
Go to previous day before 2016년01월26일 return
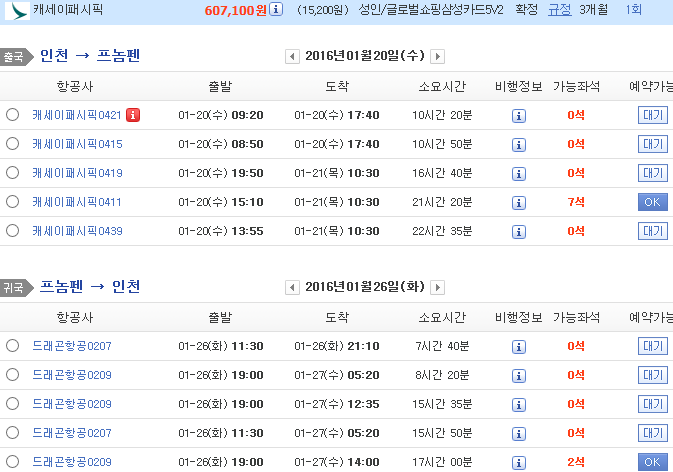pyautogui.click(x=292, y=287)
